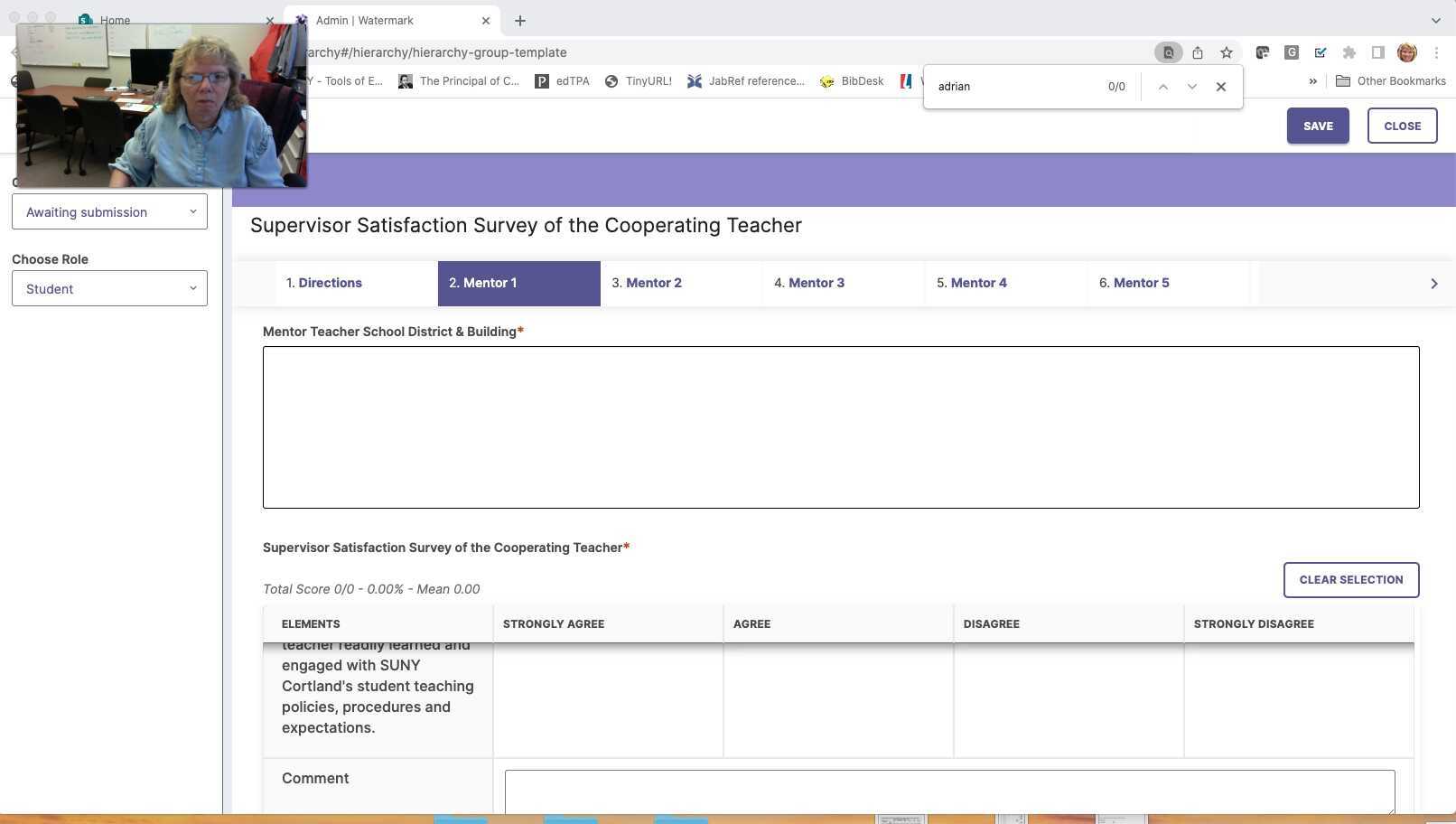The width and height of the screenshot is (1456, 824).
Task: Toggle the browser side panel icon
Action: tap(1377, 52)
